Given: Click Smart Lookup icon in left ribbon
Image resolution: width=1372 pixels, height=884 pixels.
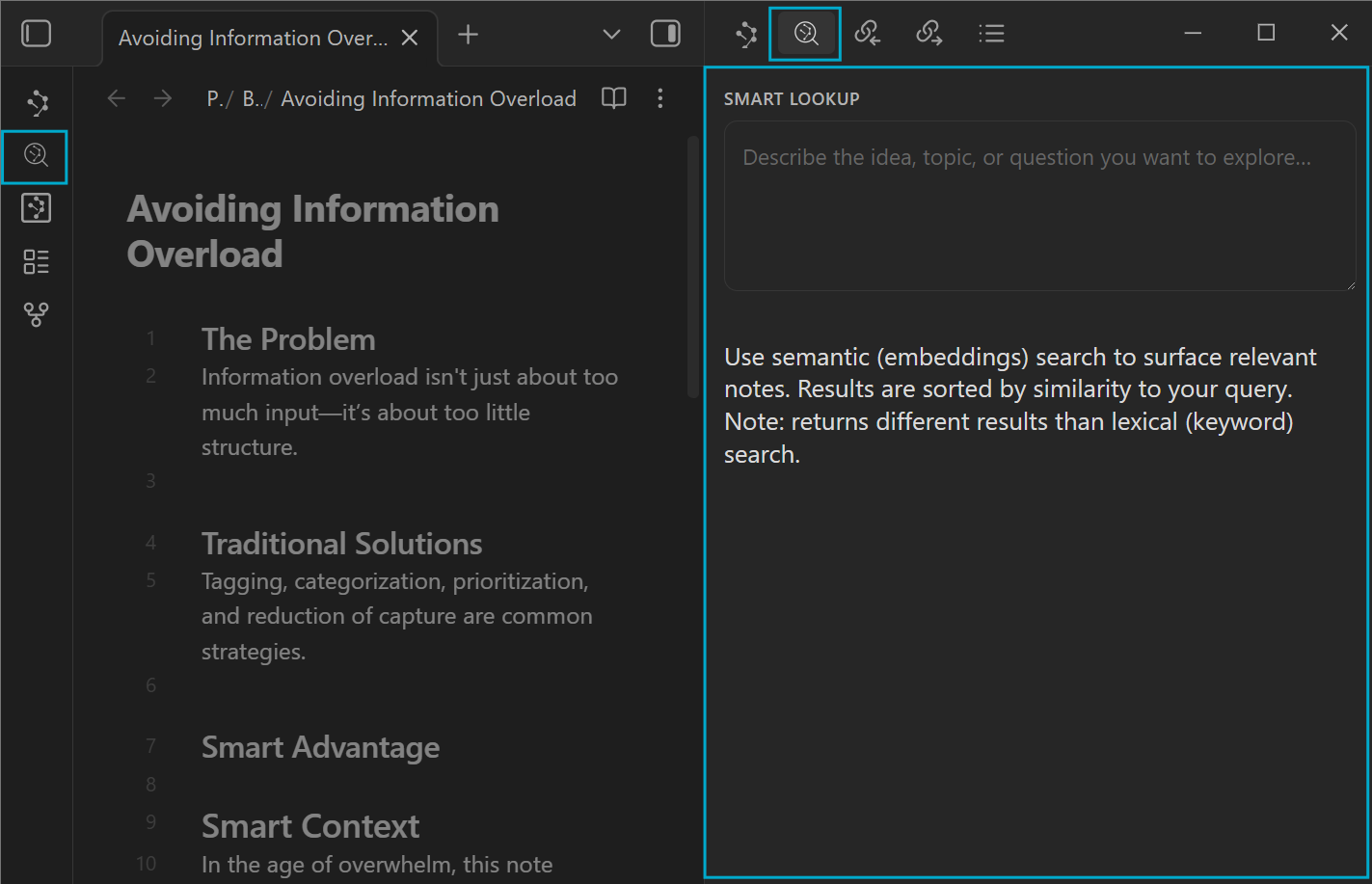Looking at the screenshot, I should click(x=36, y=155).
